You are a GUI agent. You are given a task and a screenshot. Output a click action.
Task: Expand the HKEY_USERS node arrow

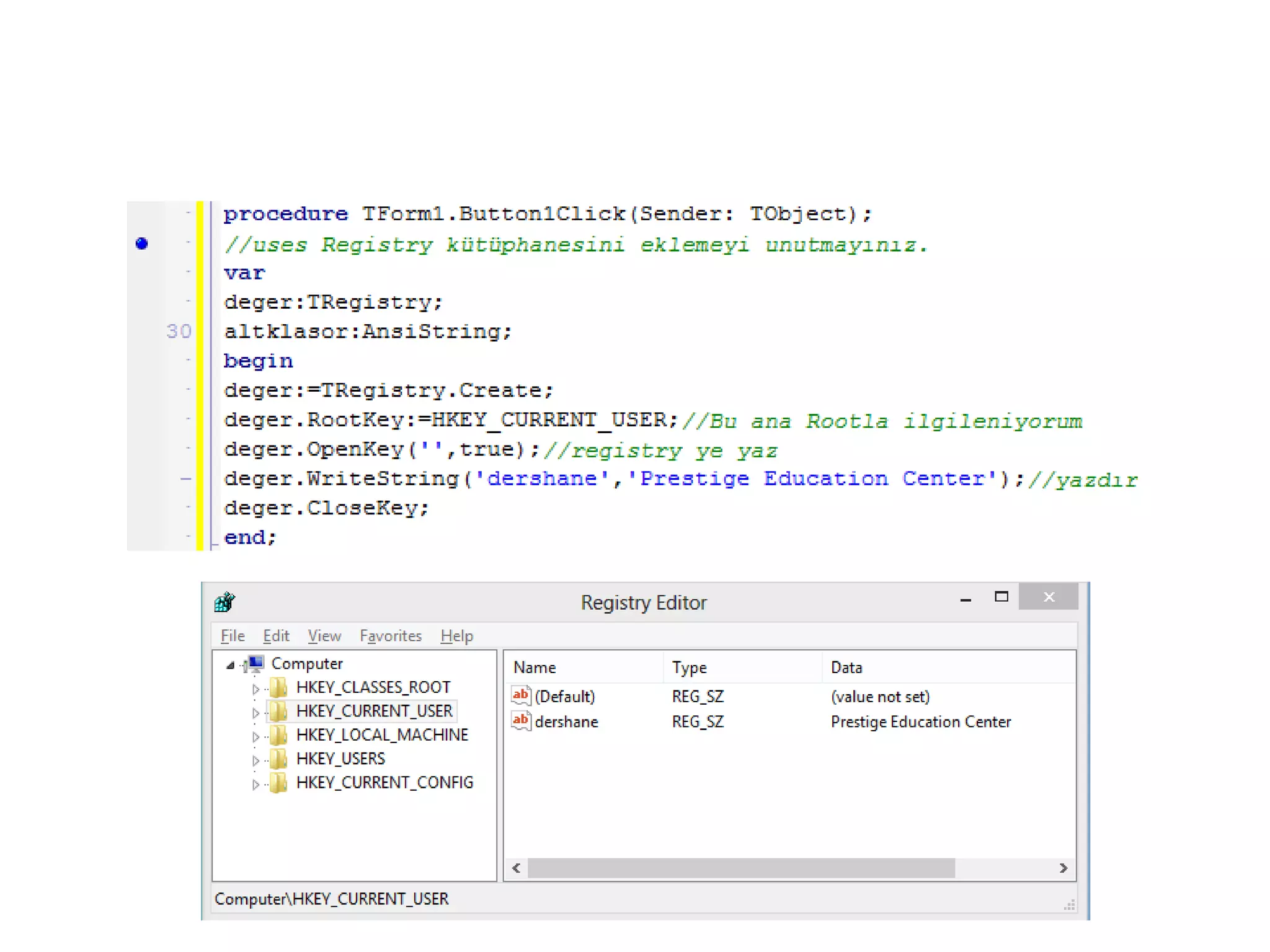[x=255, y=760]
